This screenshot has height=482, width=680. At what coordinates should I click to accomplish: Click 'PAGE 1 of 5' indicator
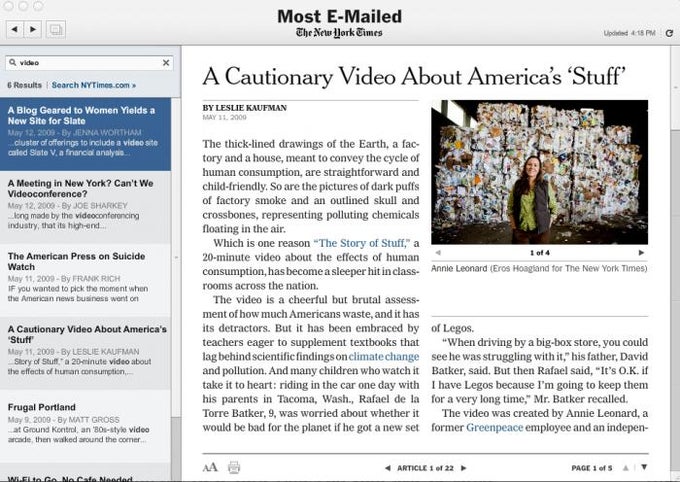click(592, 468)
